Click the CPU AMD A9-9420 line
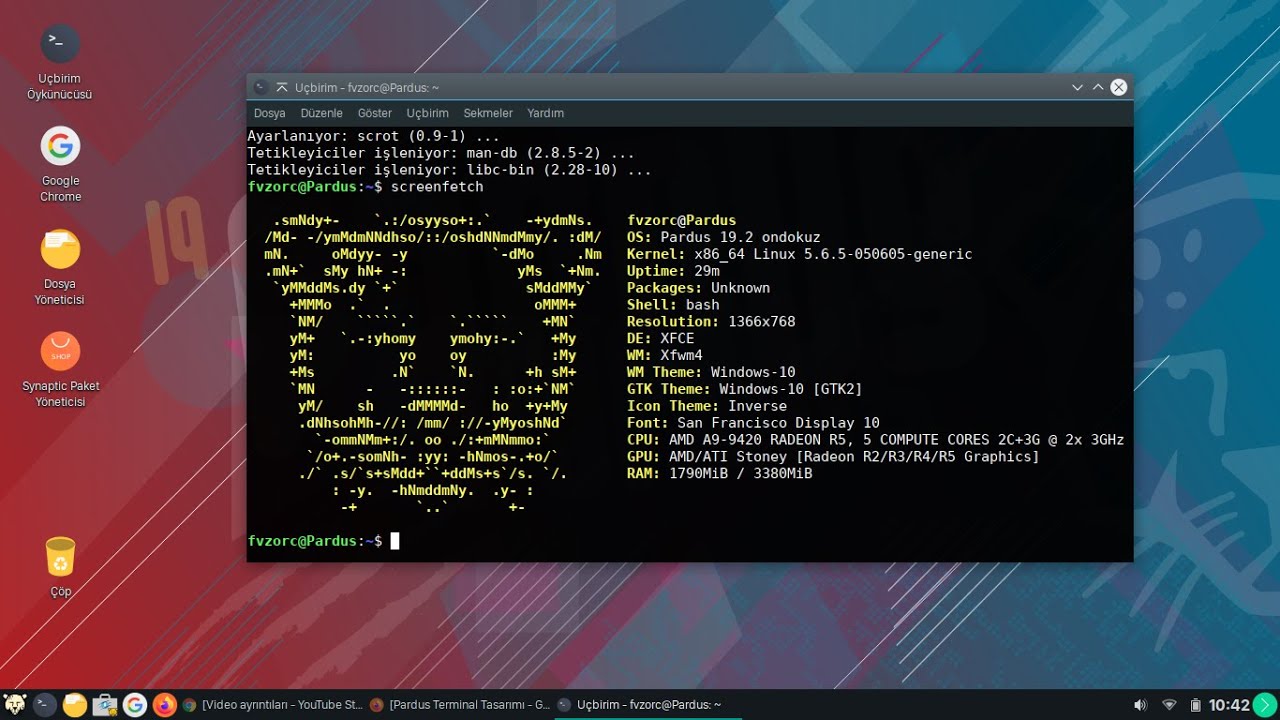 (x=875, y=440)
